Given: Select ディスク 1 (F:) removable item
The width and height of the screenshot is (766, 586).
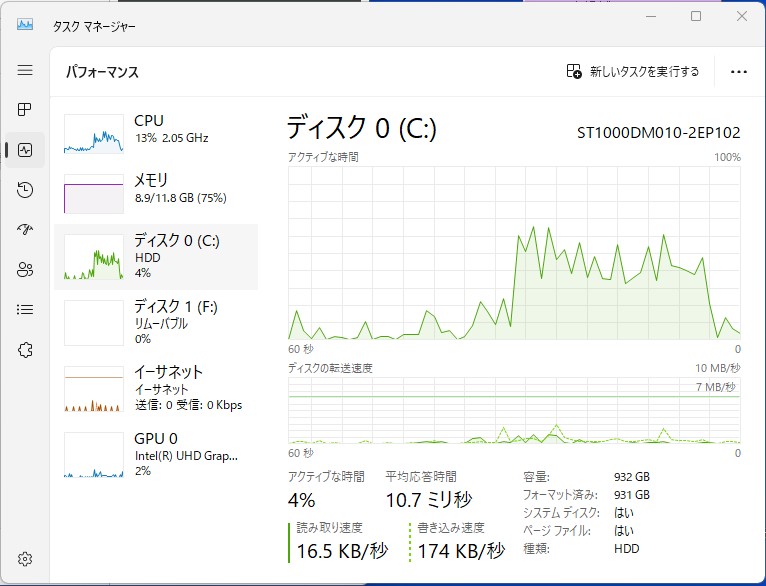Looking at the screenshot, I should coord(156,322).
